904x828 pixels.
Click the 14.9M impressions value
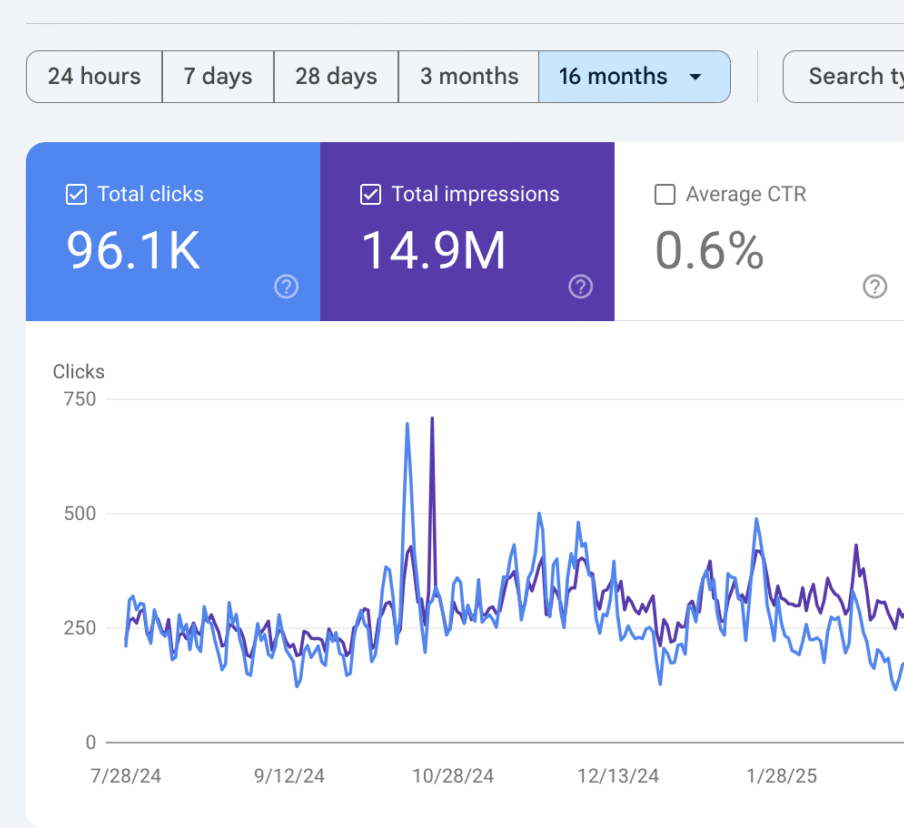click(433, 250)
